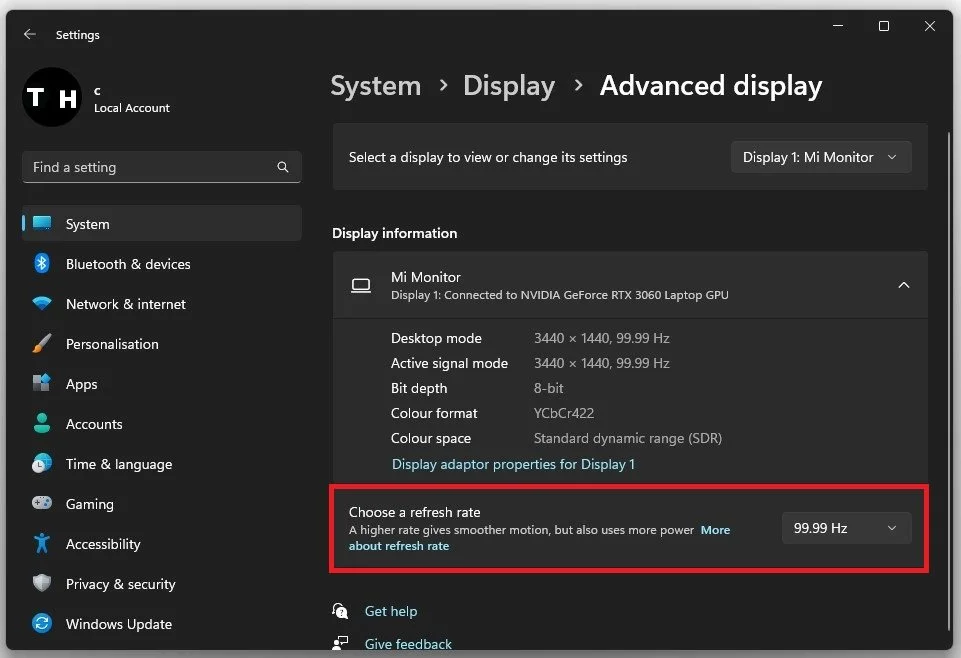The height and width of the screenshot is (658, 961).
Task: Click Standard dynamic range (SDR) text
Action: coord(628,438)
